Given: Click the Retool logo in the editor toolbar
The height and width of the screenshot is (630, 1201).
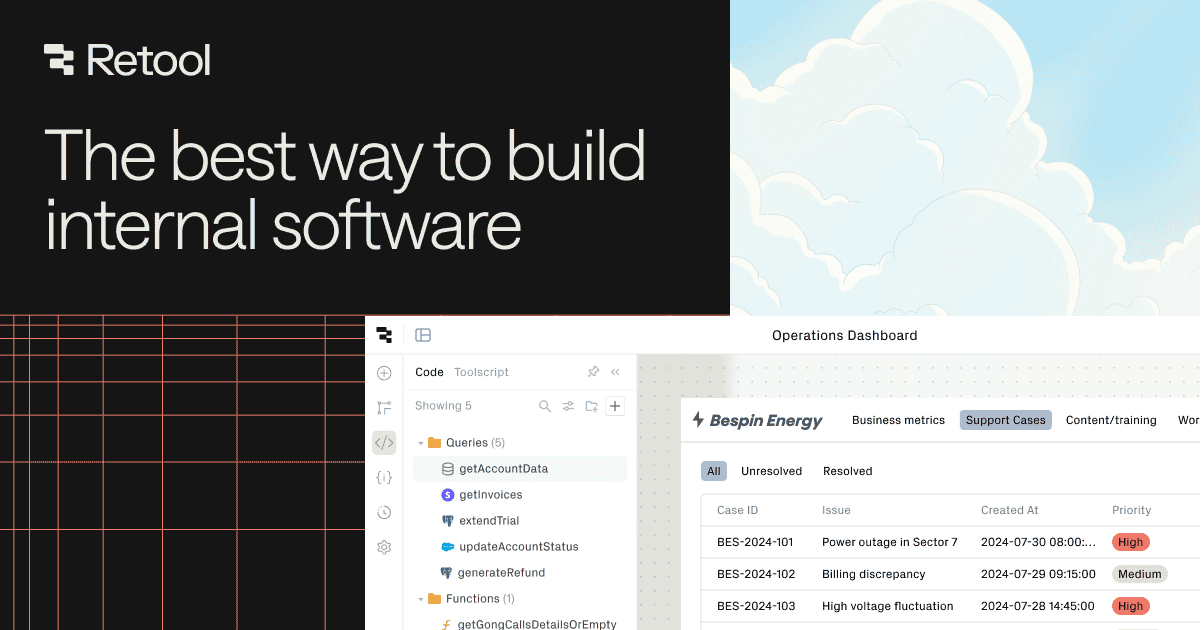Looking at the screenshot, I should point(384,335).
